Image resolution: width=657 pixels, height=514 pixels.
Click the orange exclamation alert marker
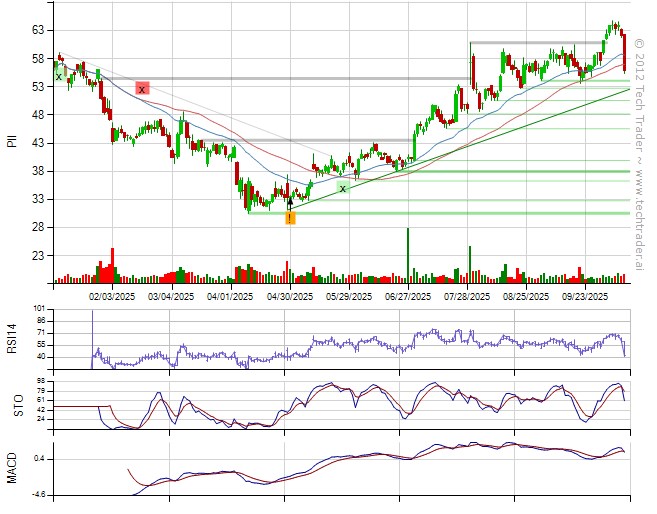tap(290, 218)
